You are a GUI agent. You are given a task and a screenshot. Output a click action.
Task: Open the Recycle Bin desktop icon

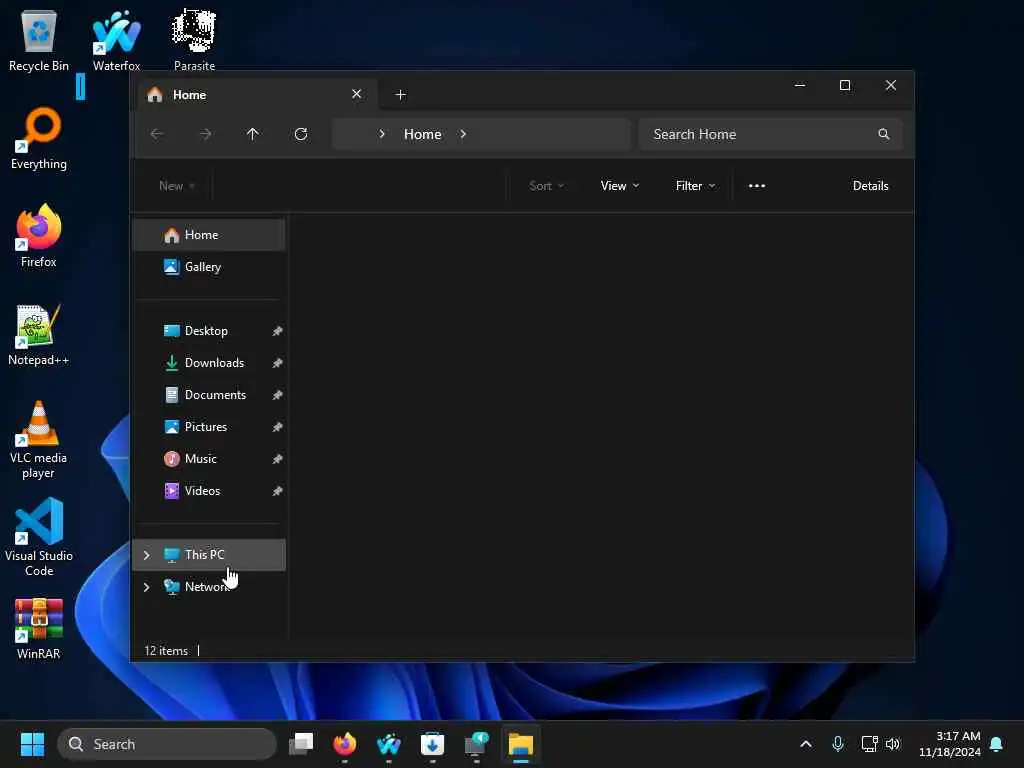point(39,40)
